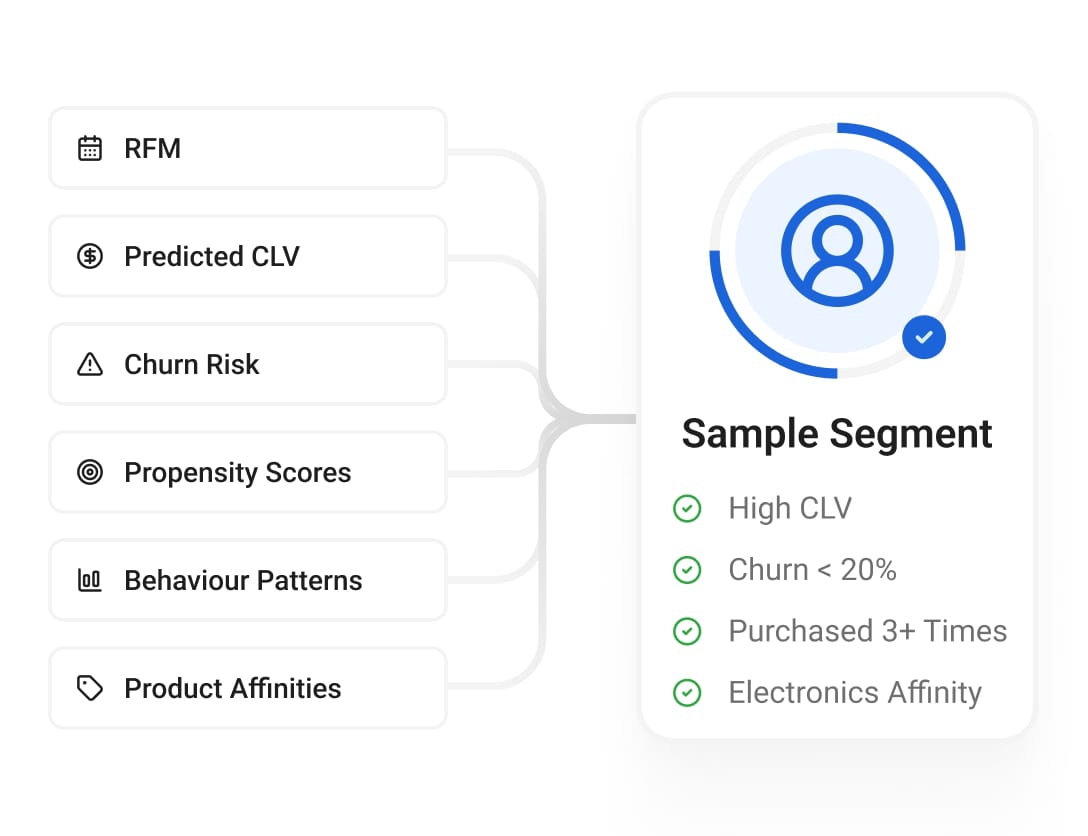The image size is (1088, 836).
Task: Click the calendar icon beside RFM
Action: (x=90, y=148)
